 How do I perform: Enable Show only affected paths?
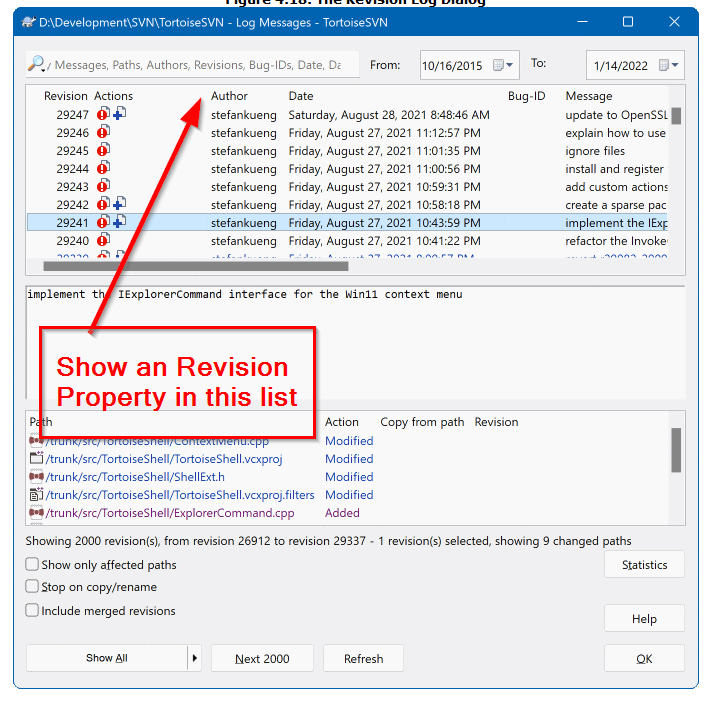pyautogui.click(x=32, y=564)
